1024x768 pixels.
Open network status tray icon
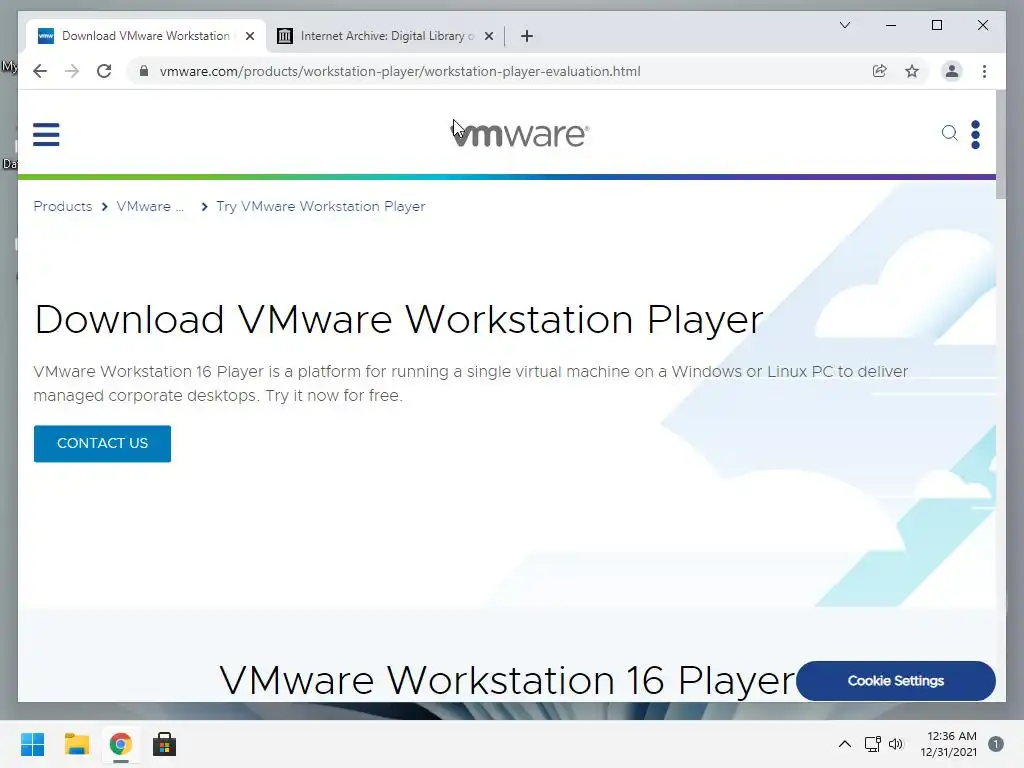click(872, 744)
